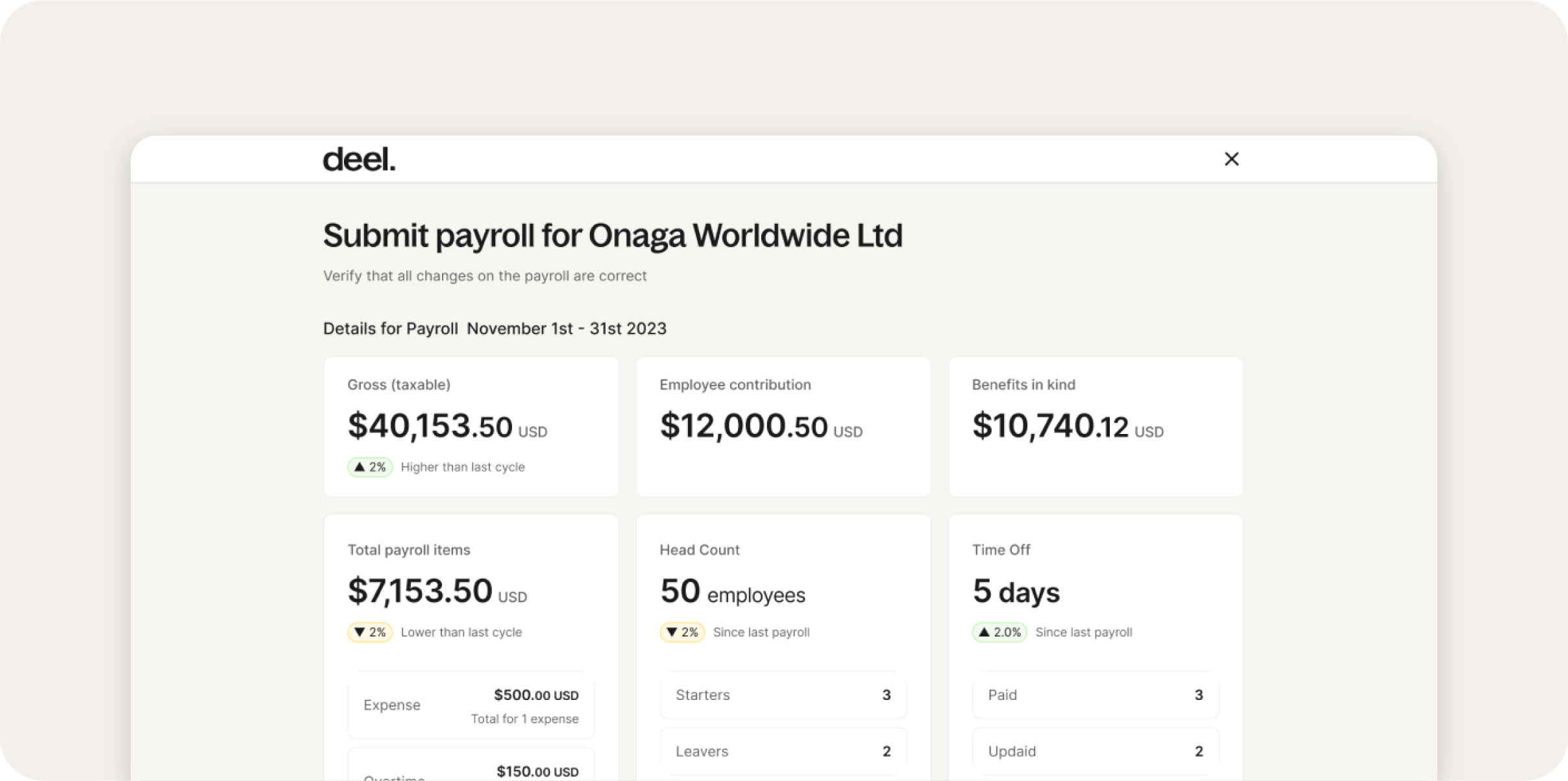Click the deel logo
The height and width of the screenshot is (781, 1568).
click(x=358, y=159)
